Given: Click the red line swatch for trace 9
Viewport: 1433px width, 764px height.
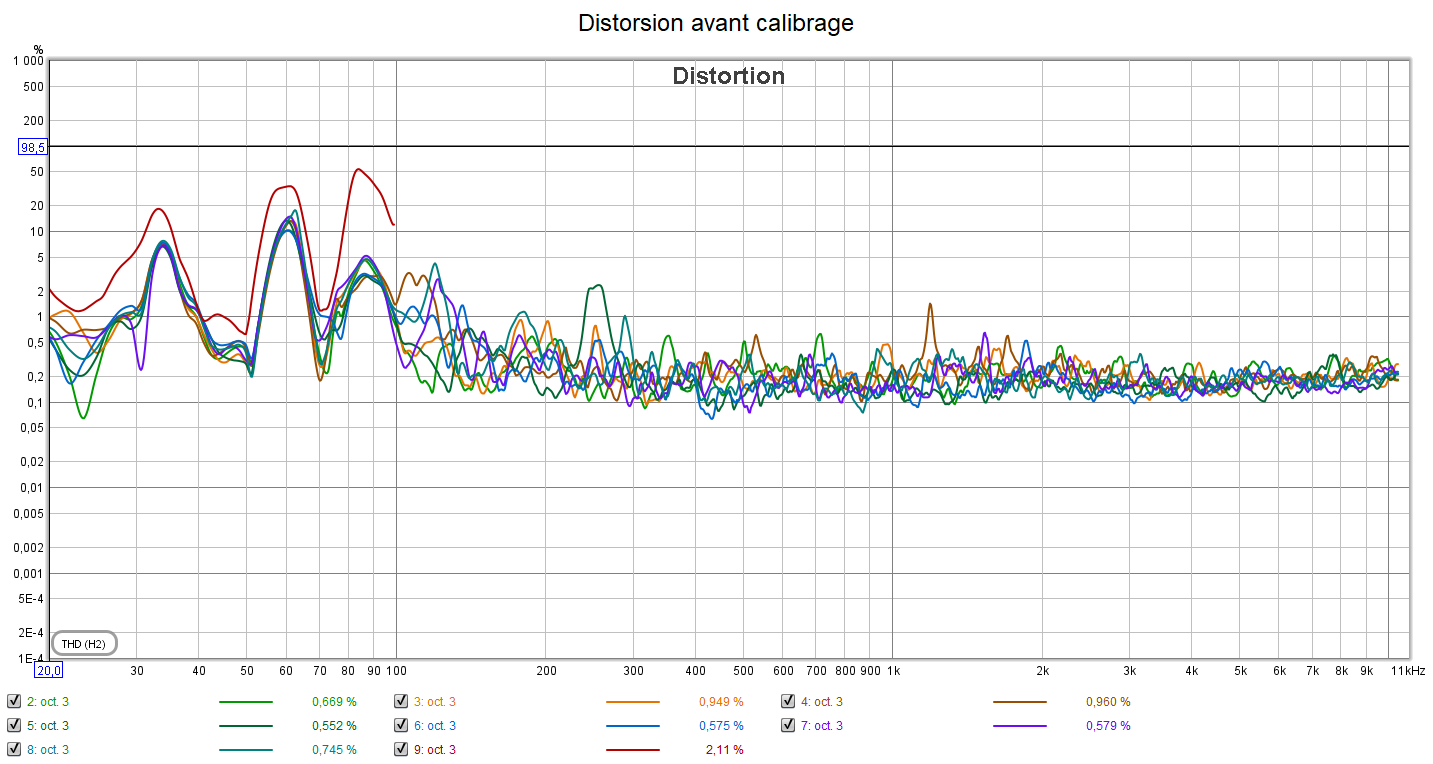Looking at the screenshot, I should (632, 749).
